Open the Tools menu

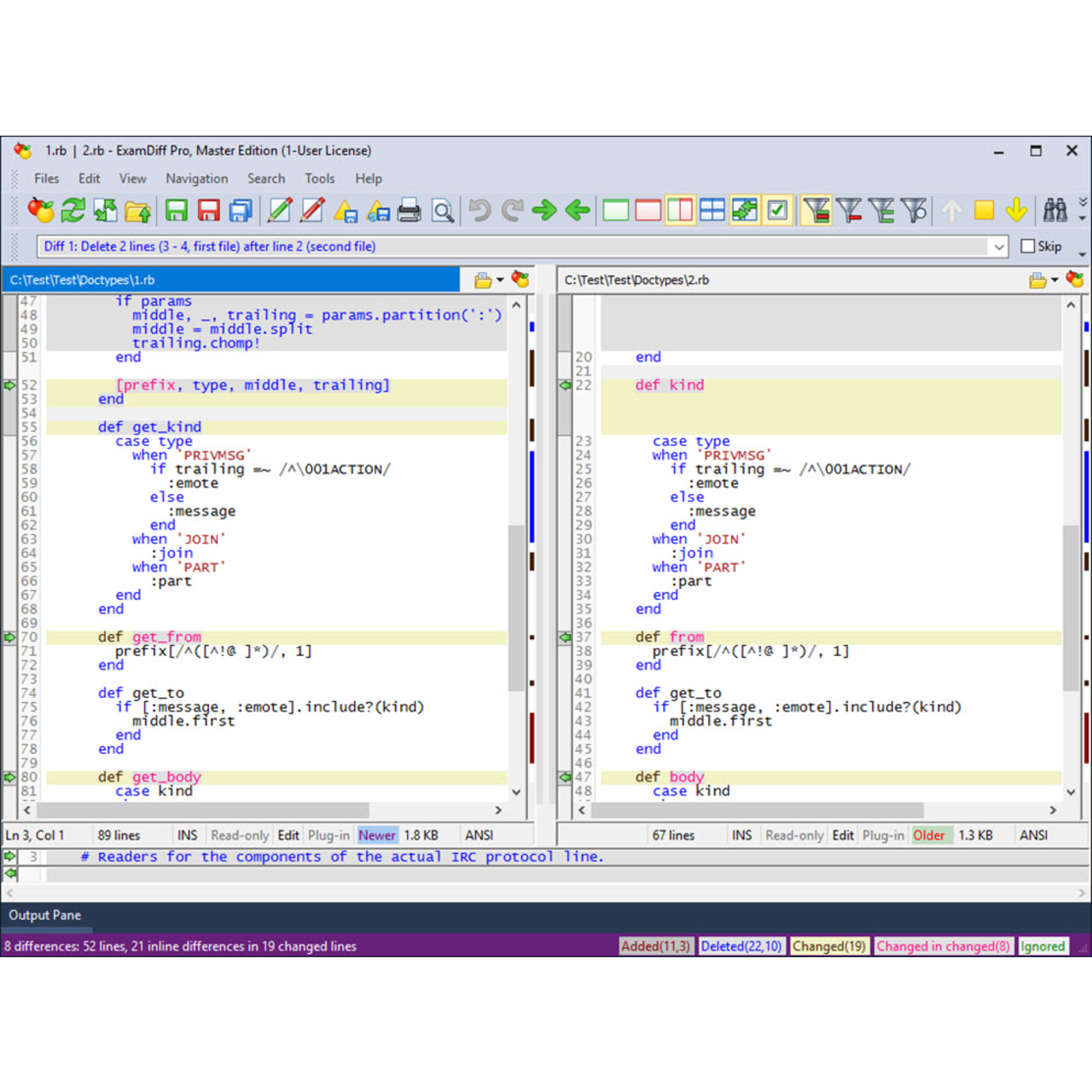[x=320, y=178]
